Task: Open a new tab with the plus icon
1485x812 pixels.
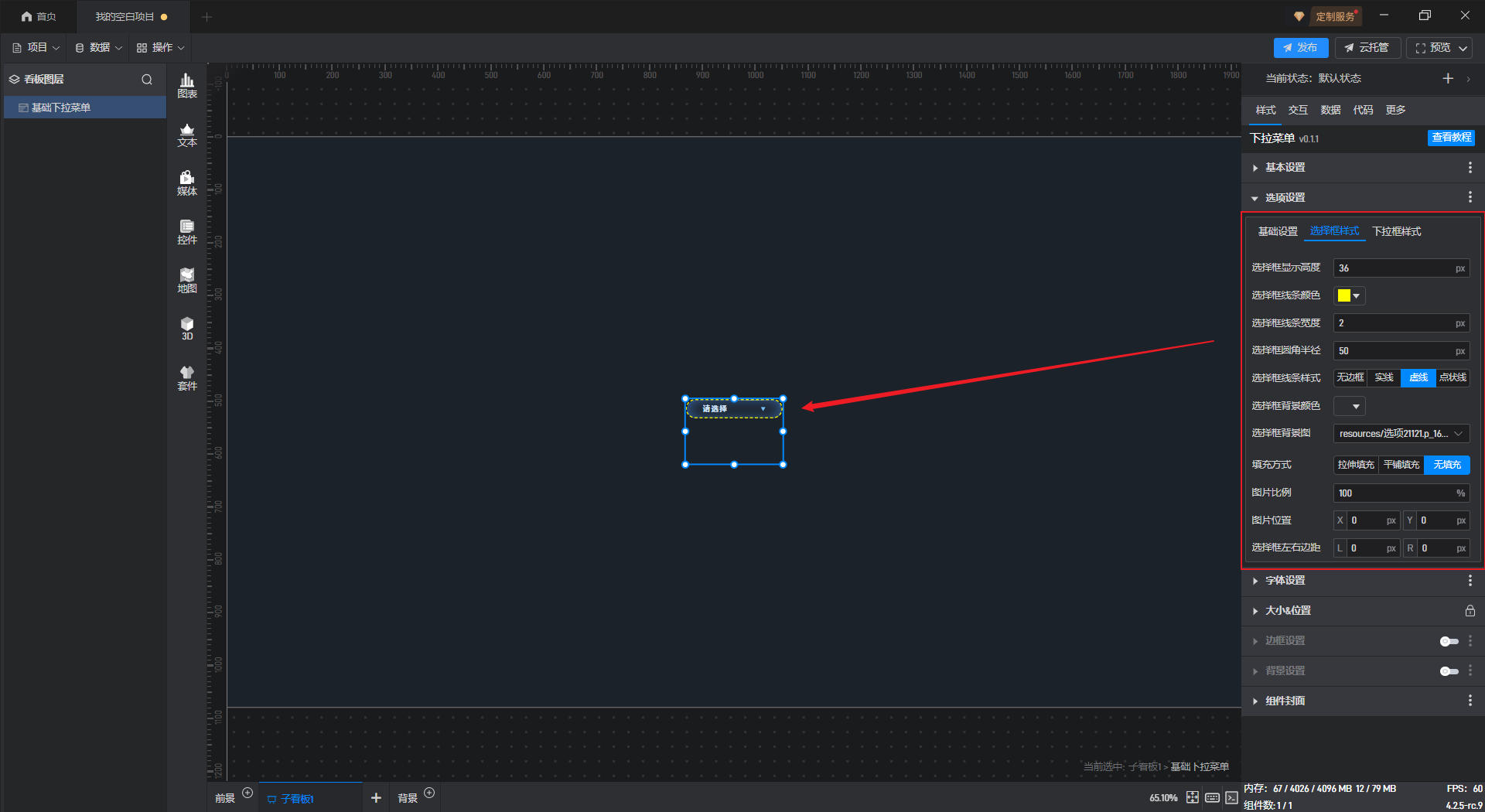Action: click(x=207, y=16)
